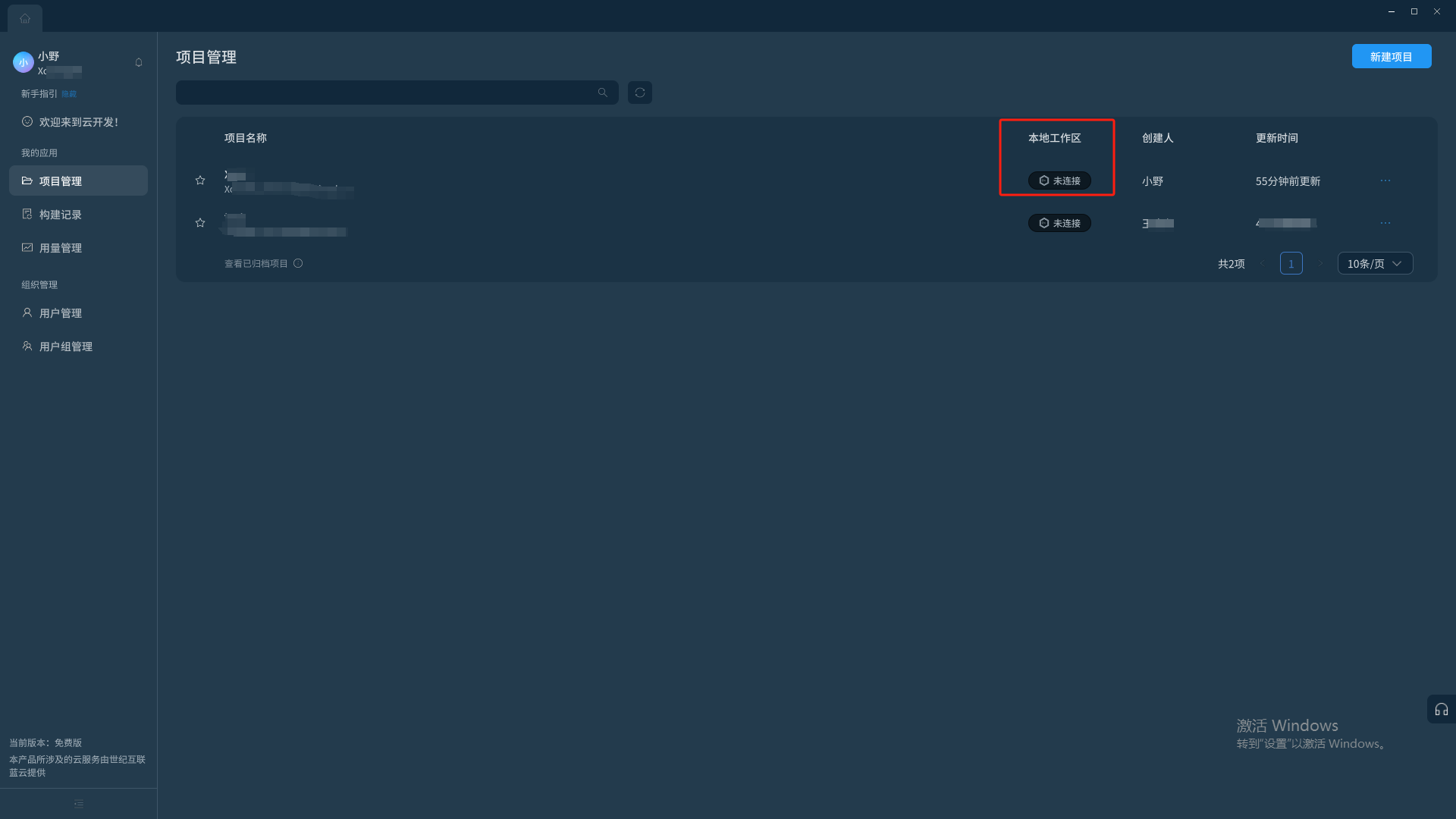Click the 新建项目 button
The height and width of the screenshot is (819, 1456).
click(1392, 57)
